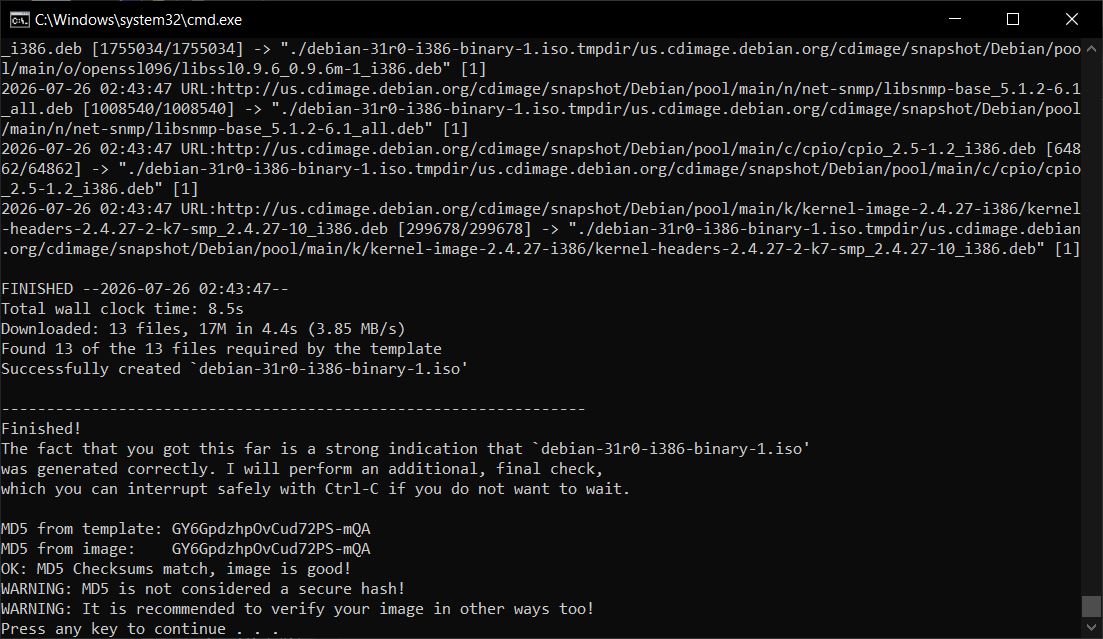Click the empty scrollbar track above thumb
1103x639 pixels.
click(x=1091, y=324)
